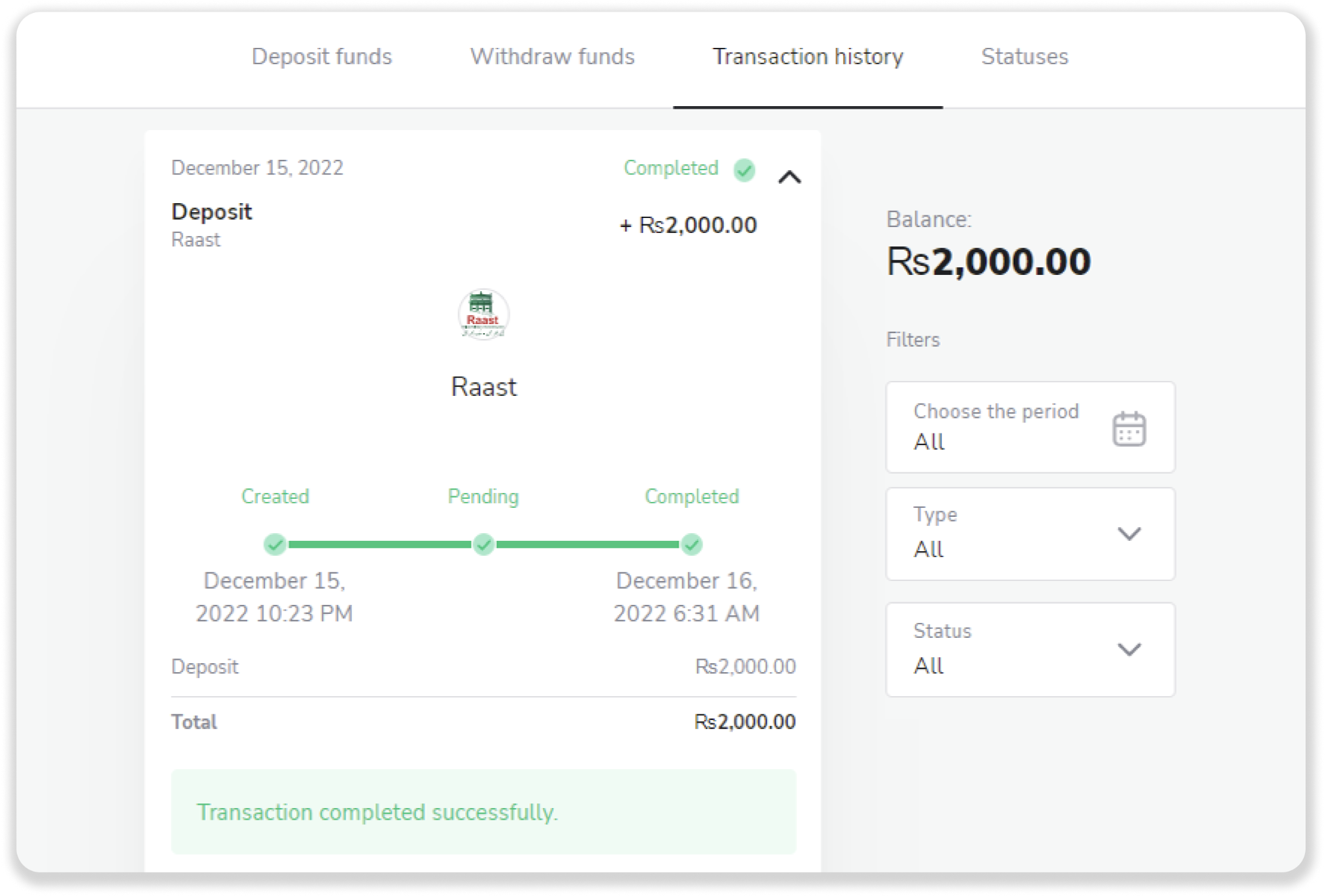Click the green progress bar between Created and Pending

click(x=379, y=545)
